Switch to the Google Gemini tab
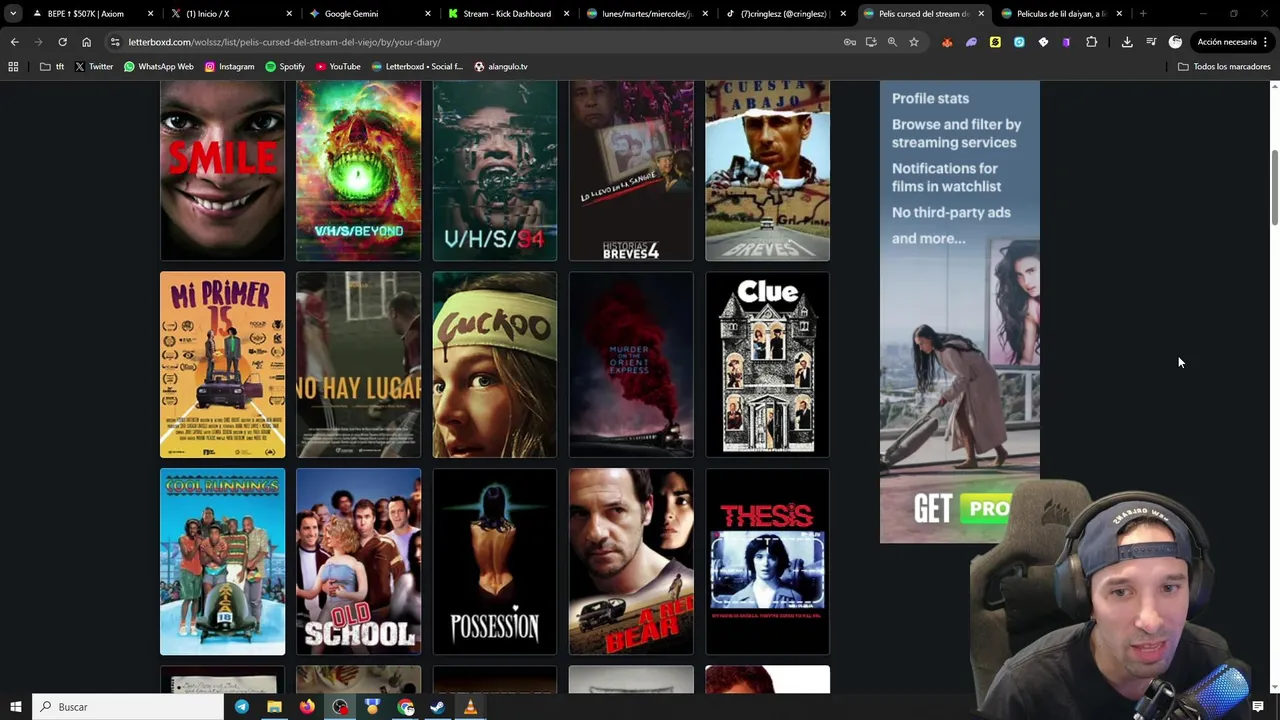Image resolution: width=1280 pixels, height=720 pixels. pyautogui.click(x=368, y=14)
